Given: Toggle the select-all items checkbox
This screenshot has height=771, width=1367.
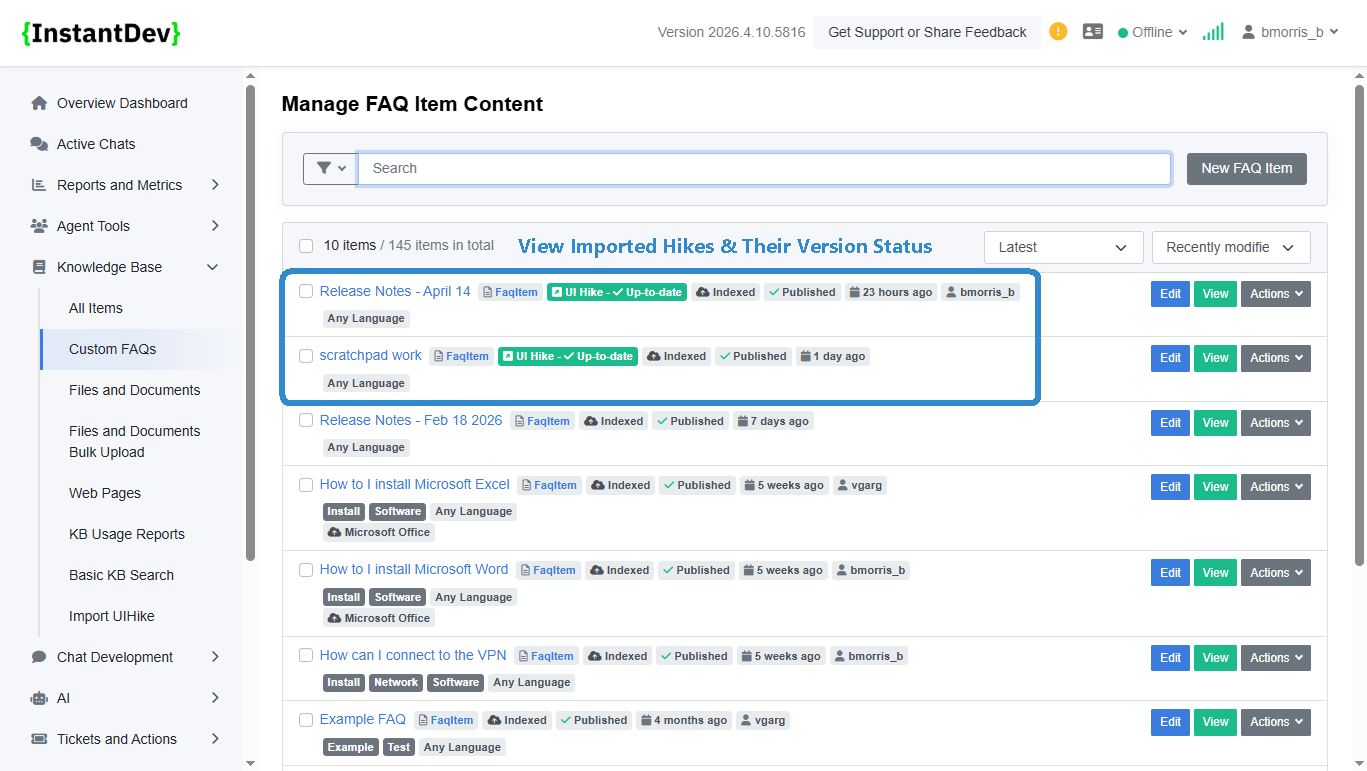Looking at the screenshot, I should [x=306, y=246].
